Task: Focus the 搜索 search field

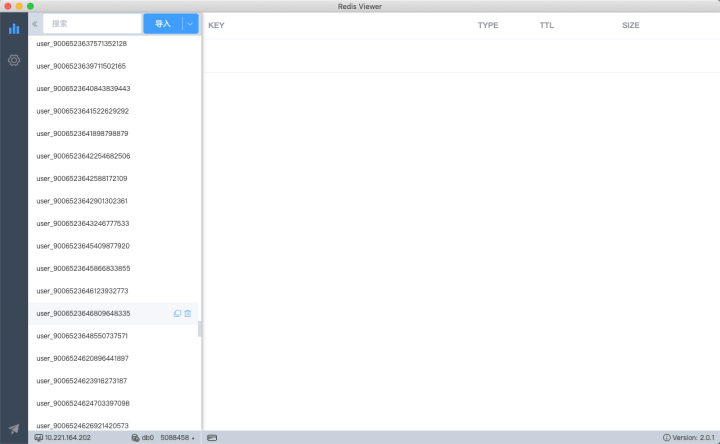Action: 92,24
